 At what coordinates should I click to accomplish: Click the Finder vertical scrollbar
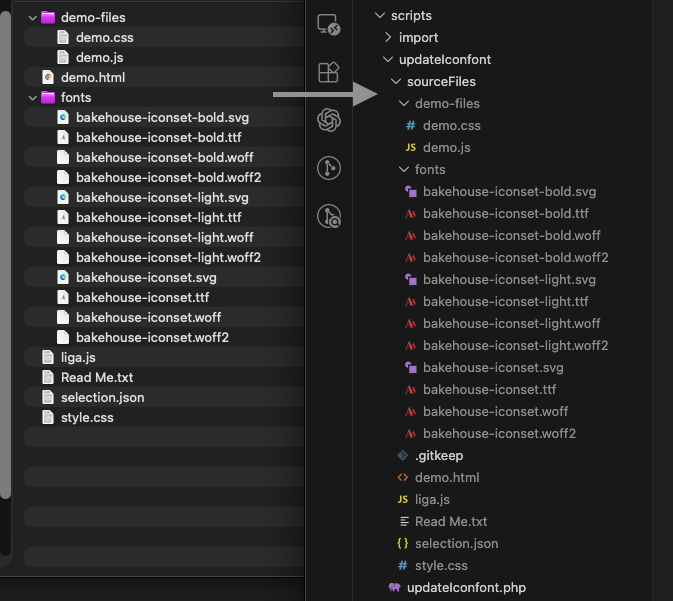pos(6,250)
